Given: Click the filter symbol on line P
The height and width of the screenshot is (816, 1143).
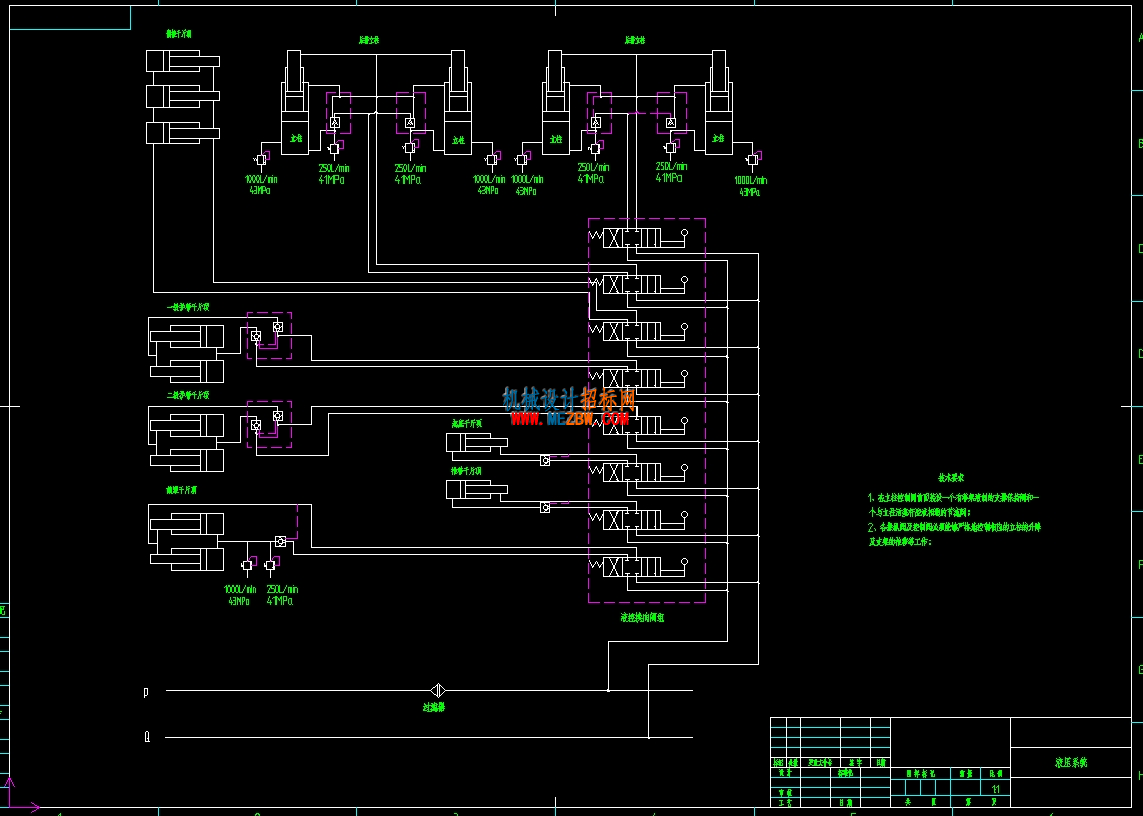Looking at the screenshot, I should tap(437, 690).
